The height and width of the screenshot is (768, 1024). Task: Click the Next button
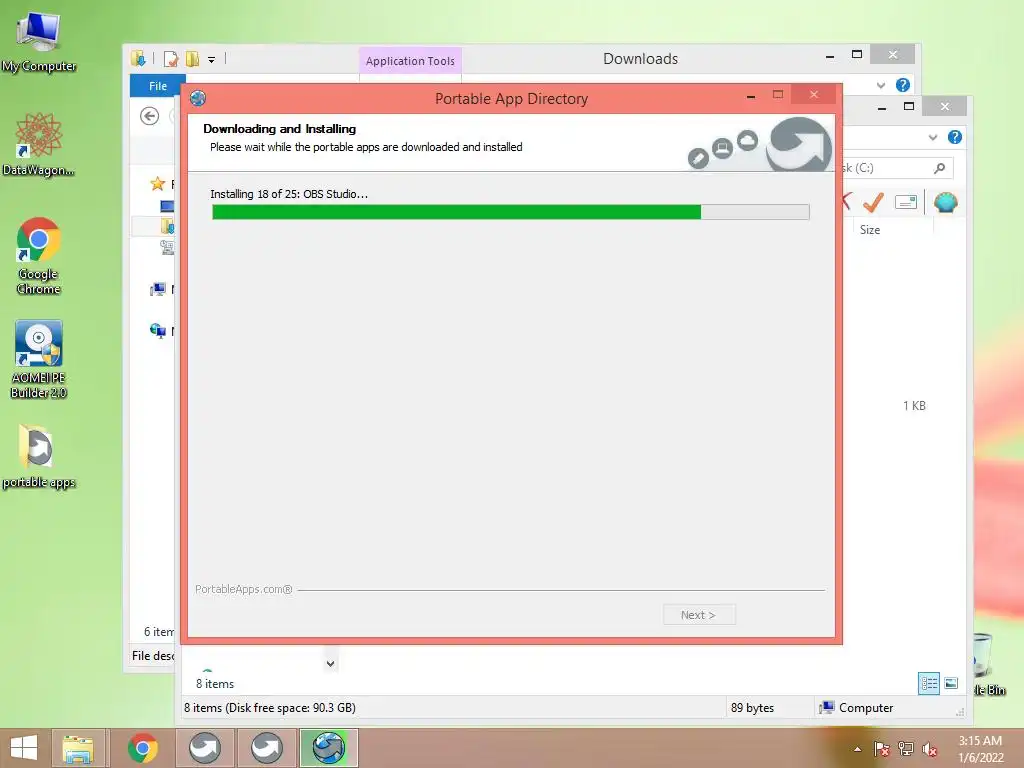tap(699, 615)
